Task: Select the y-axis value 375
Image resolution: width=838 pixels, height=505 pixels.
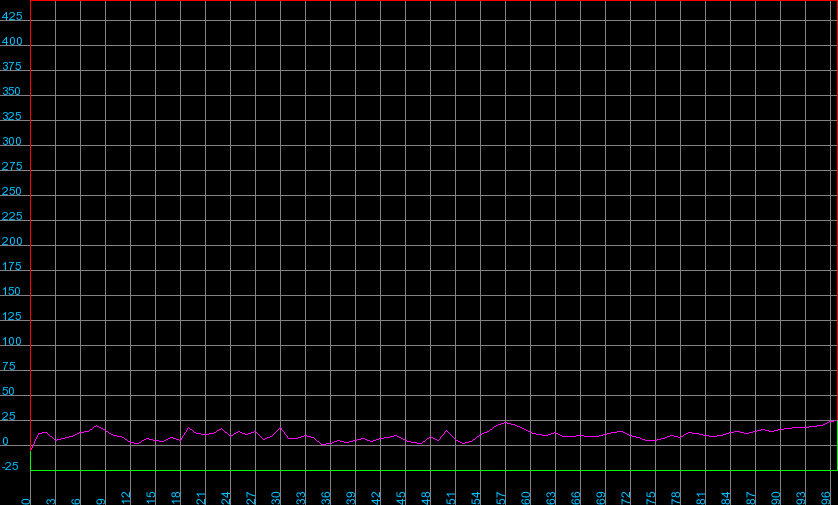Action: 12,66
